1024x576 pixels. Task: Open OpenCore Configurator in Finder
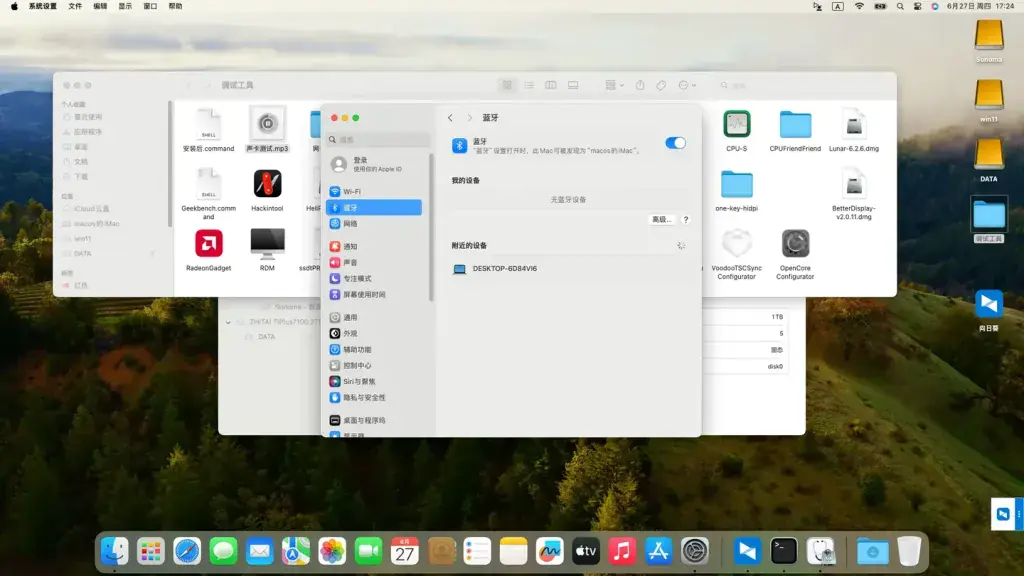coord(795,254)
